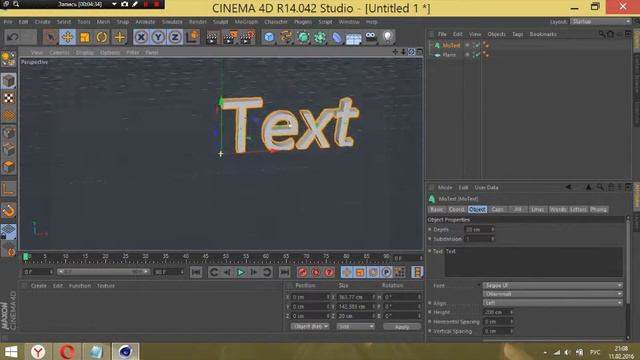Image resolution: width=640 pixels, height=360 pixels.
Task: Open the Layout dropdown
Action: click(601, 22)
